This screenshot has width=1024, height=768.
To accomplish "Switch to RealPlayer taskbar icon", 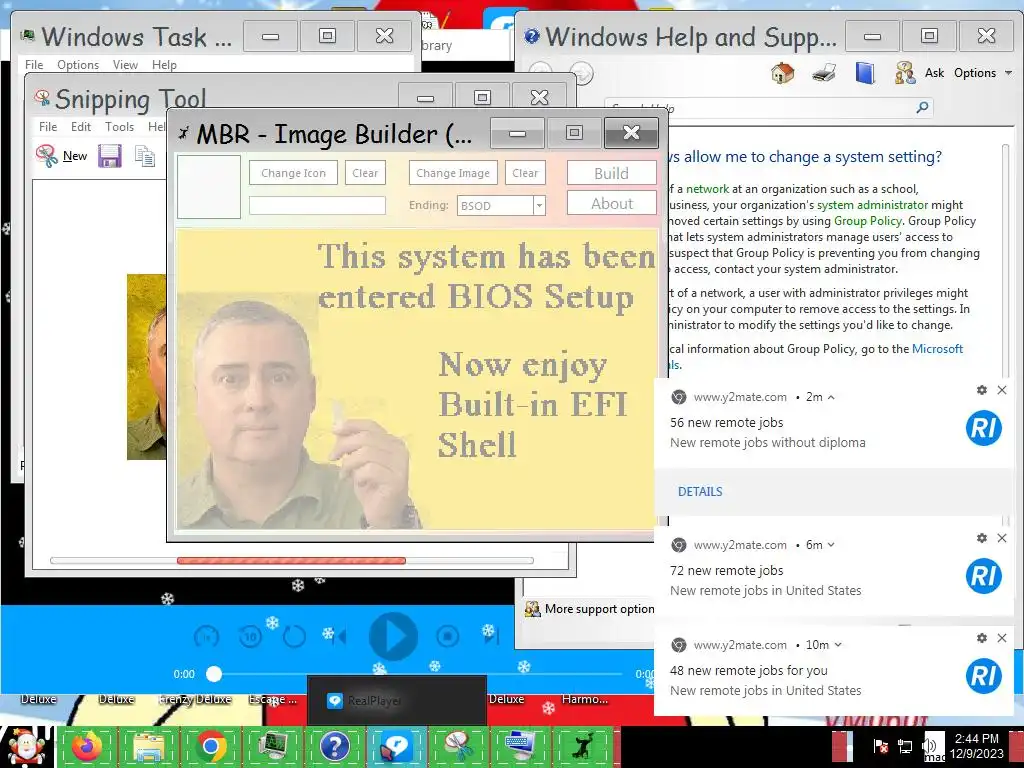I will tap(396, 746).
